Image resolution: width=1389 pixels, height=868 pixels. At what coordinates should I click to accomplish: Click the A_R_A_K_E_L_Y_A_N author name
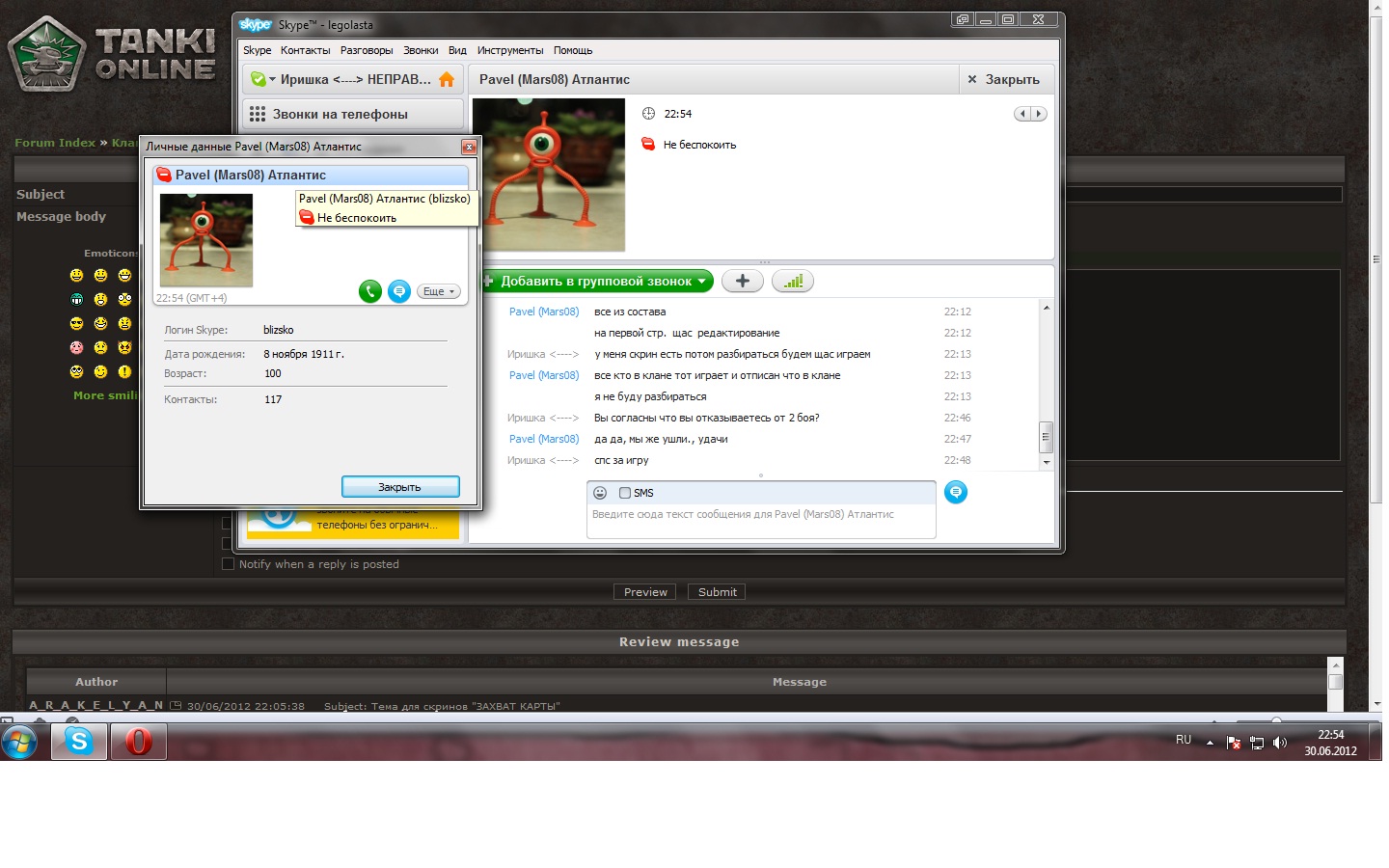[95, 705]
